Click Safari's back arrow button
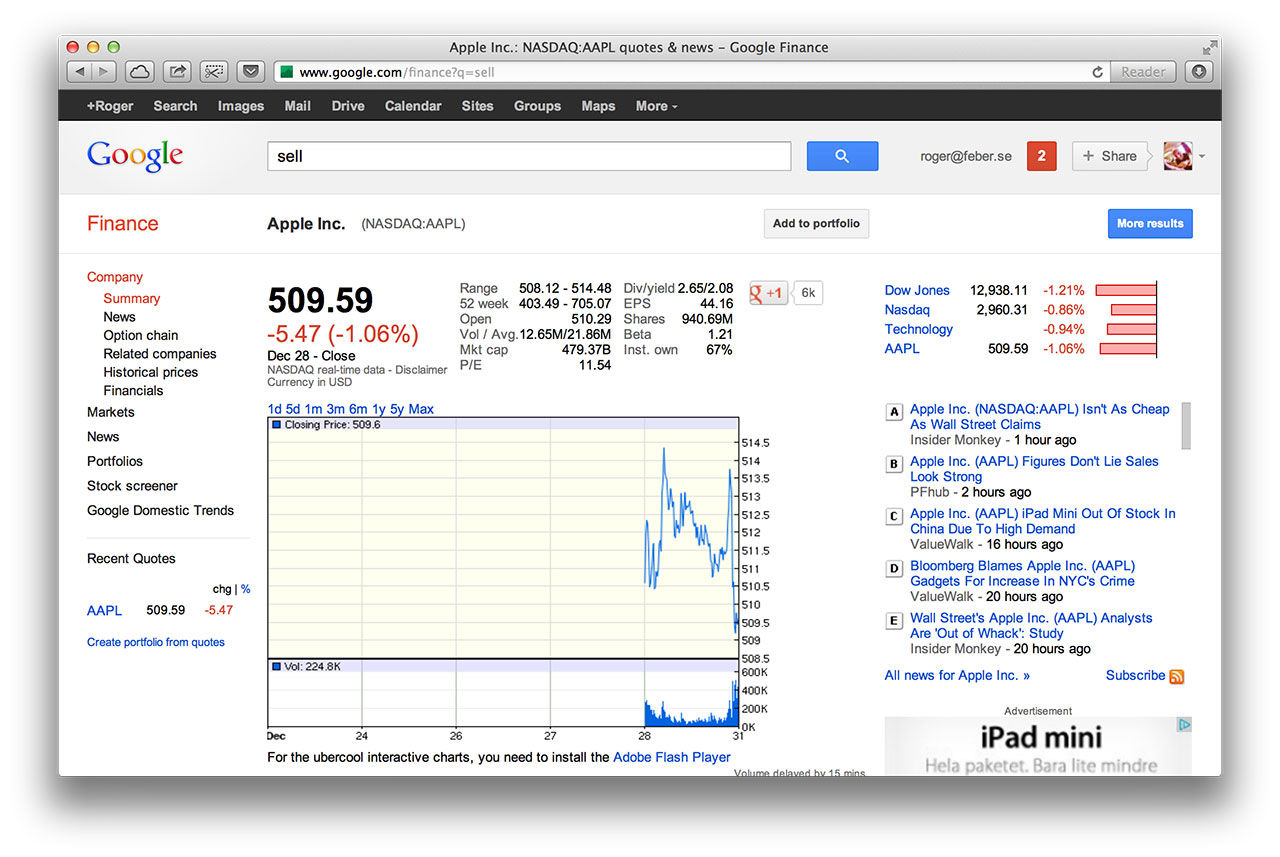Image resolution: width=1280 pixels, height=857 pixels. pyautogui.click(x=80, y=72)
